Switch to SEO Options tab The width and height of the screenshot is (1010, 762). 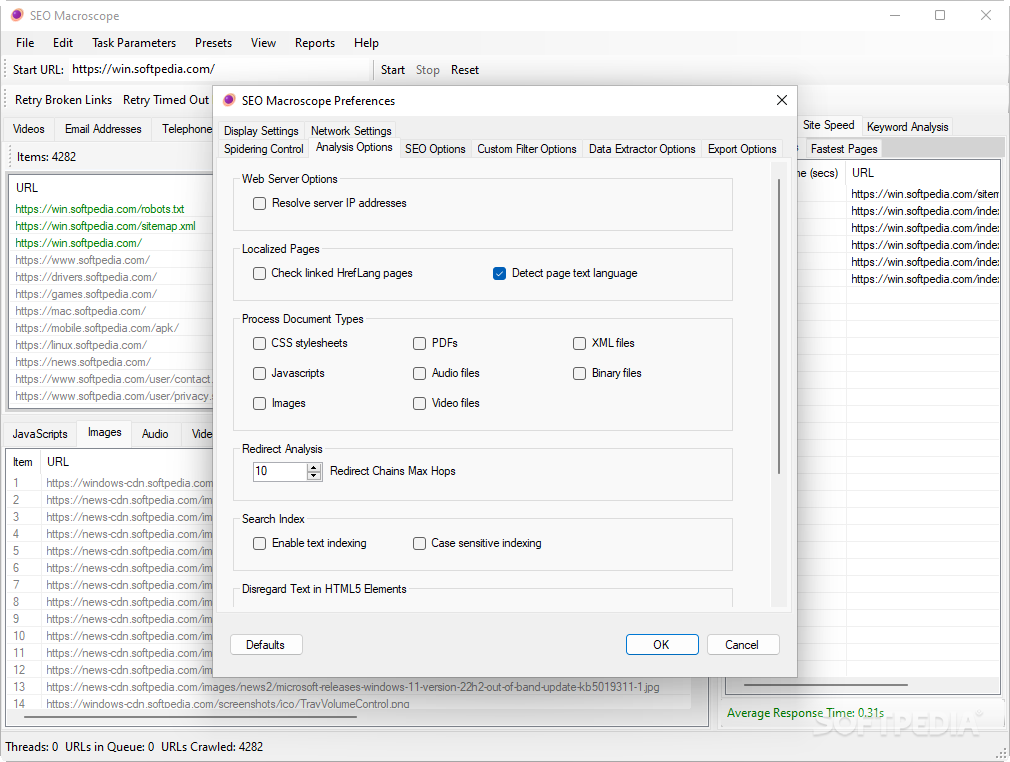[x=435, y=149]
